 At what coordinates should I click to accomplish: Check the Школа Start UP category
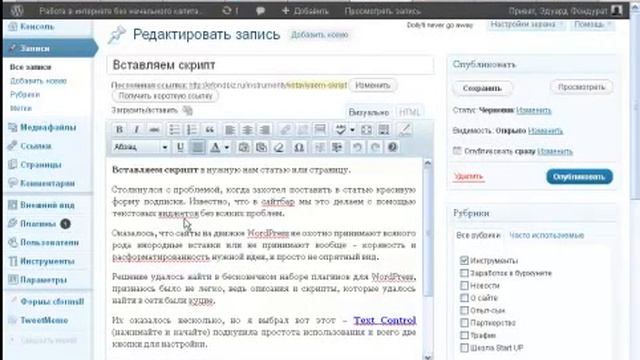pos(464,348)
